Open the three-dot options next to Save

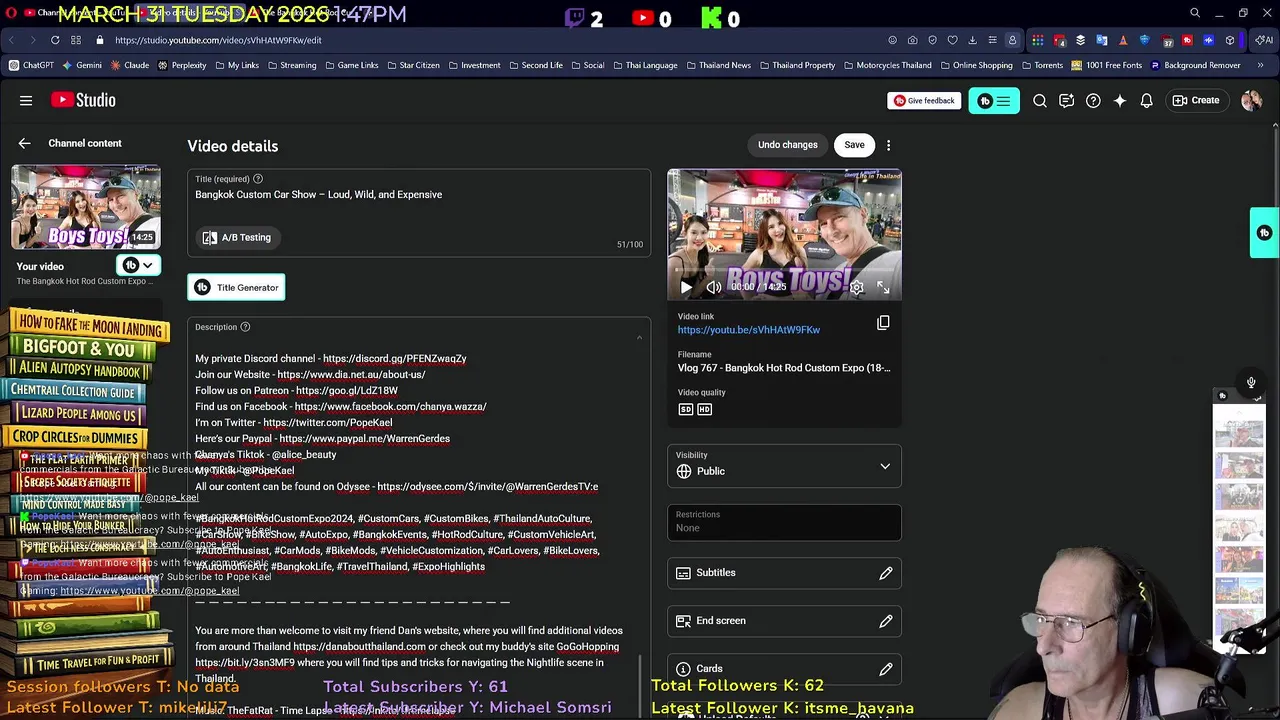888,145
